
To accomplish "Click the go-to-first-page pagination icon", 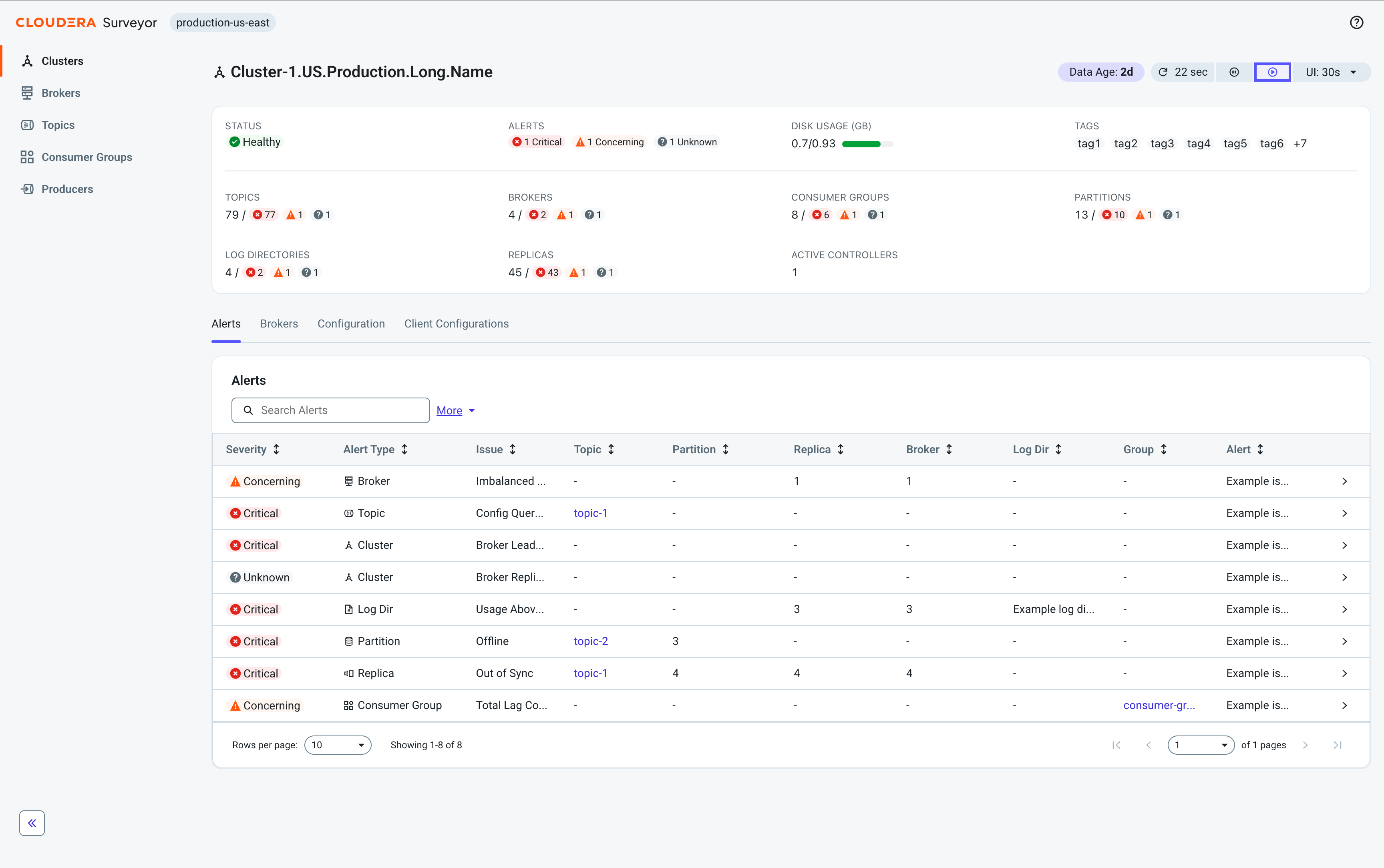I will [1116, 745].
